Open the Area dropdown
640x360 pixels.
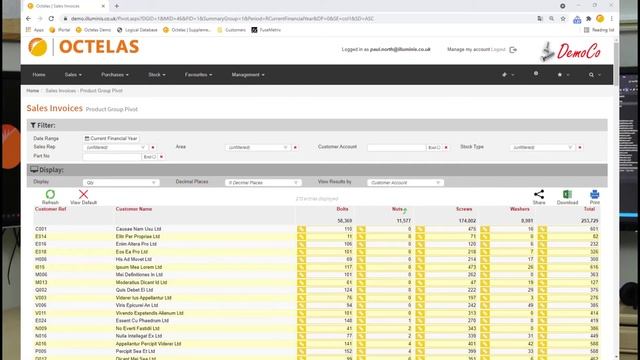[x=258, y=147]
